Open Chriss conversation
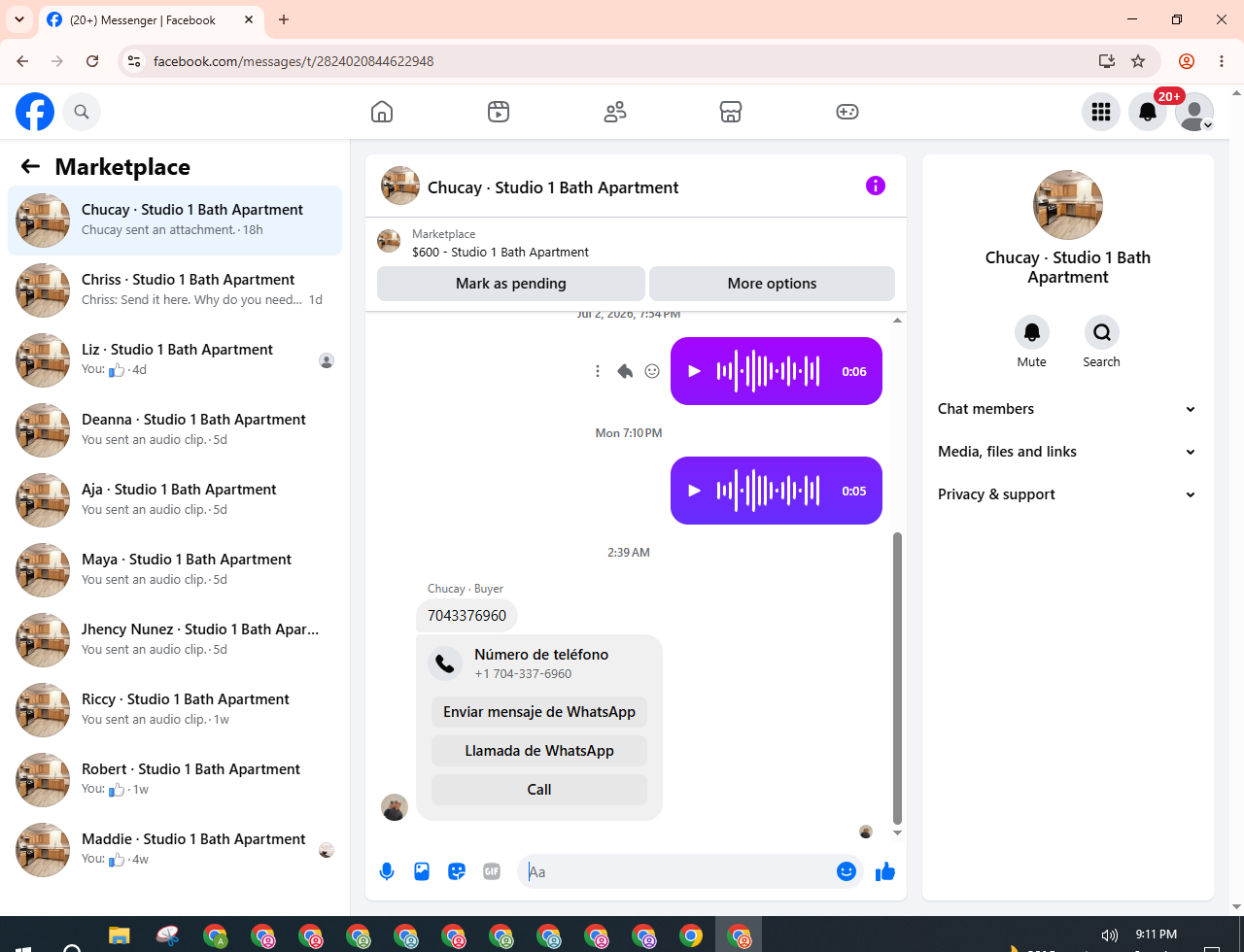 (175, 290)
